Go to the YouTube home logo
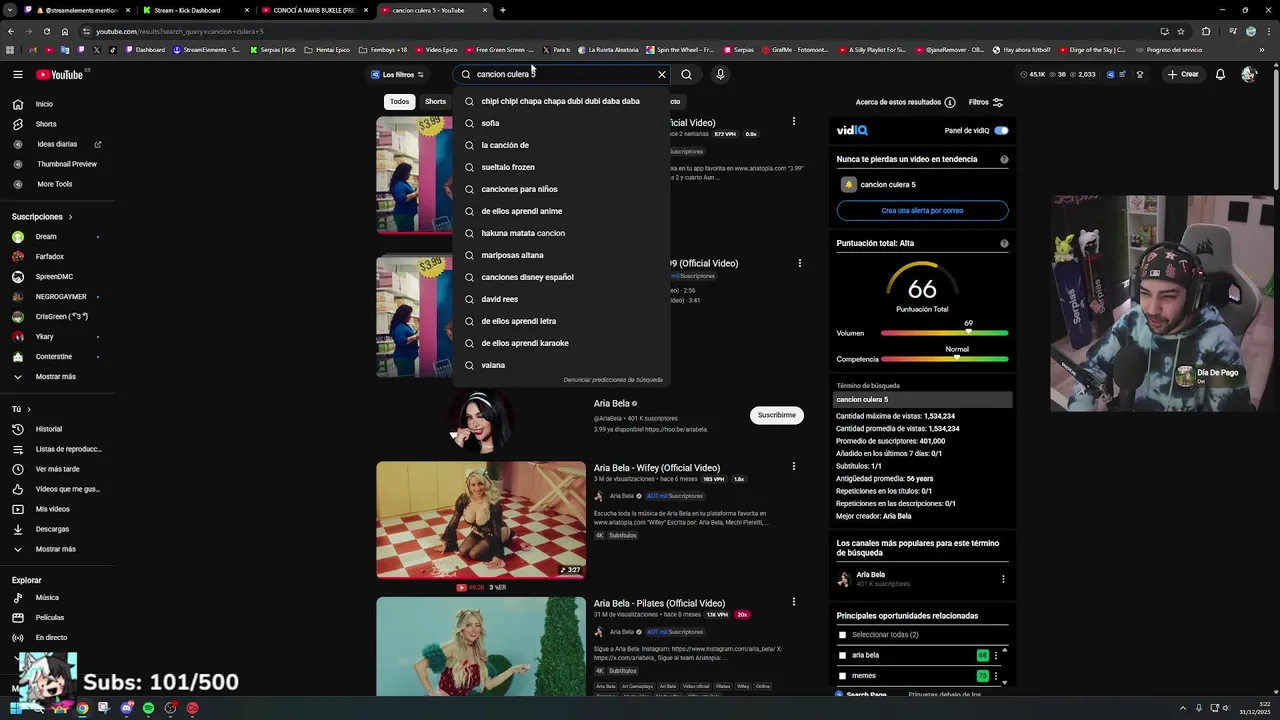Viewport: 1280px width, 720px height. 60,74
